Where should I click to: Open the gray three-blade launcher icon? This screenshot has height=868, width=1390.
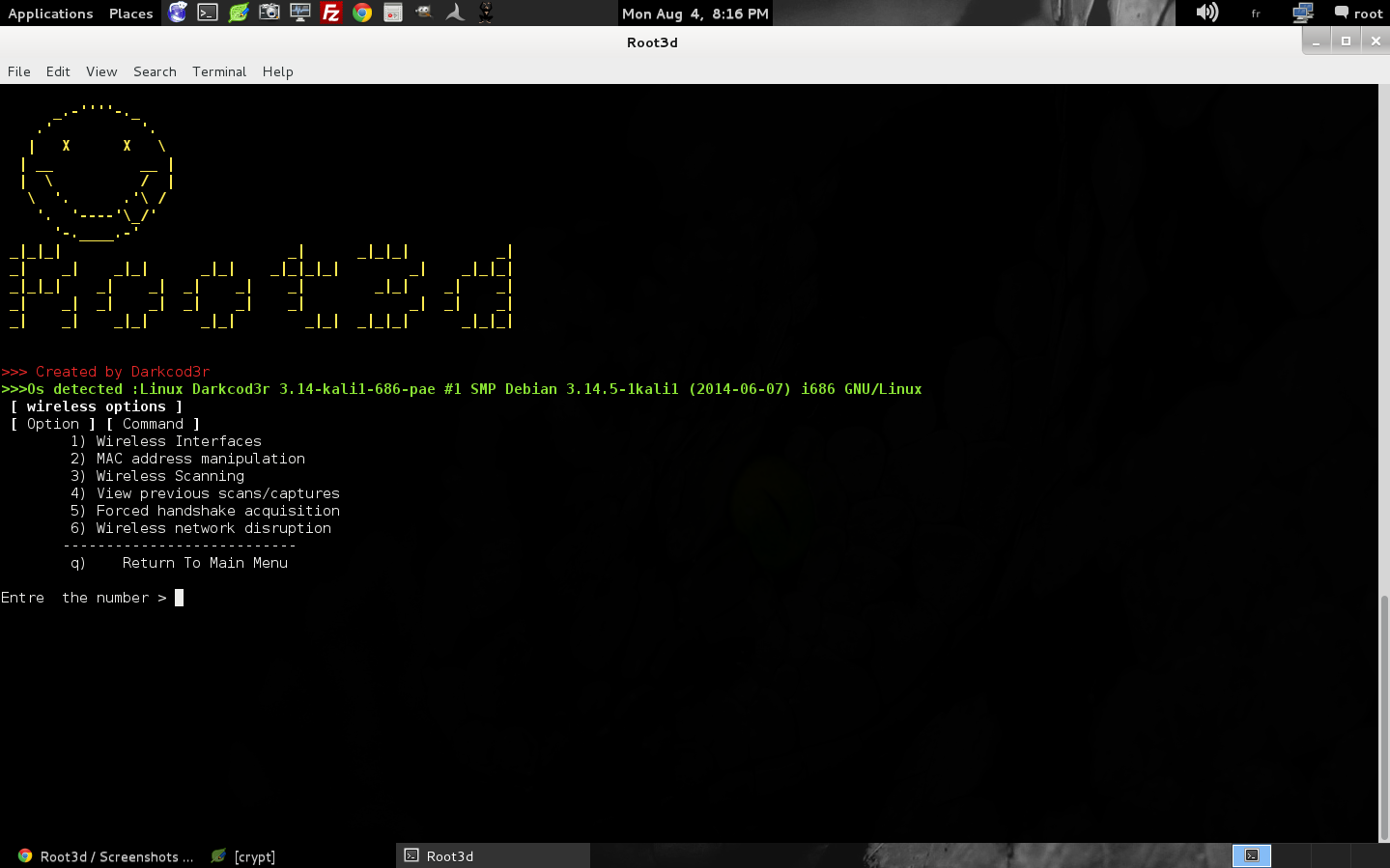[455, 13]
